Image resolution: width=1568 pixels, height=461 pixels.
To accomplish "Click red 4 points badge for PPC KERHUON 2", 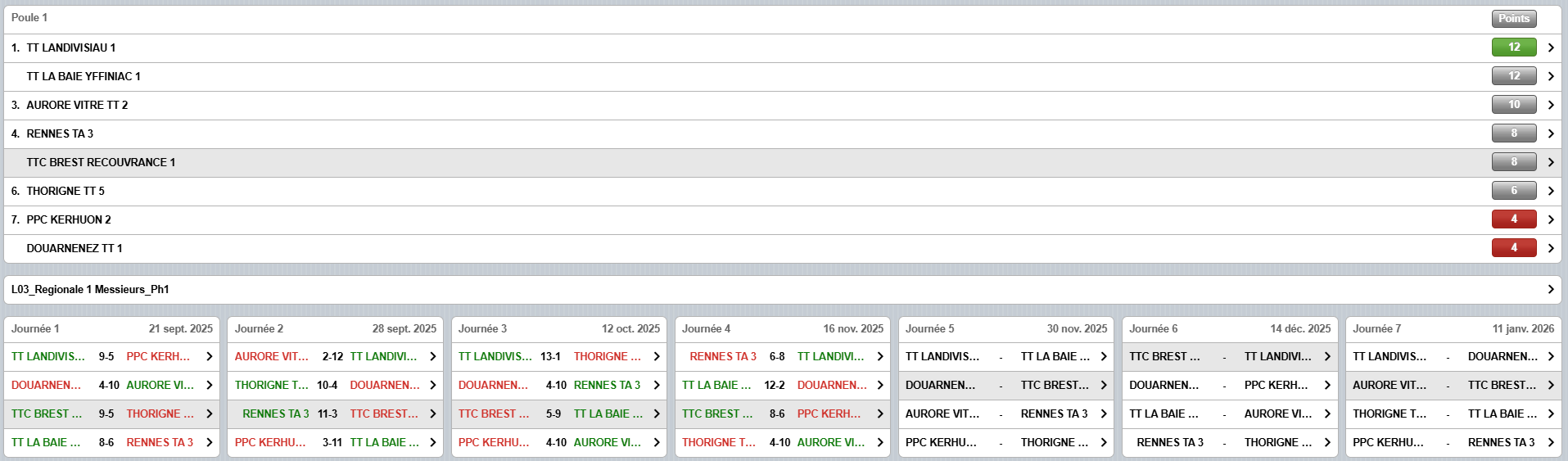I will point(1513,219).
